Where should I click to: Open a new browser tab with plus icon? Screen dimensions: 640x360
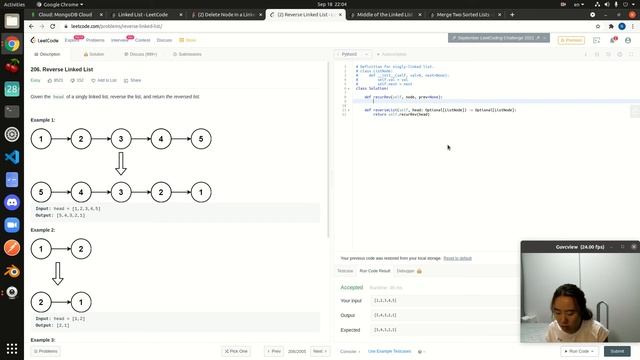512,14
